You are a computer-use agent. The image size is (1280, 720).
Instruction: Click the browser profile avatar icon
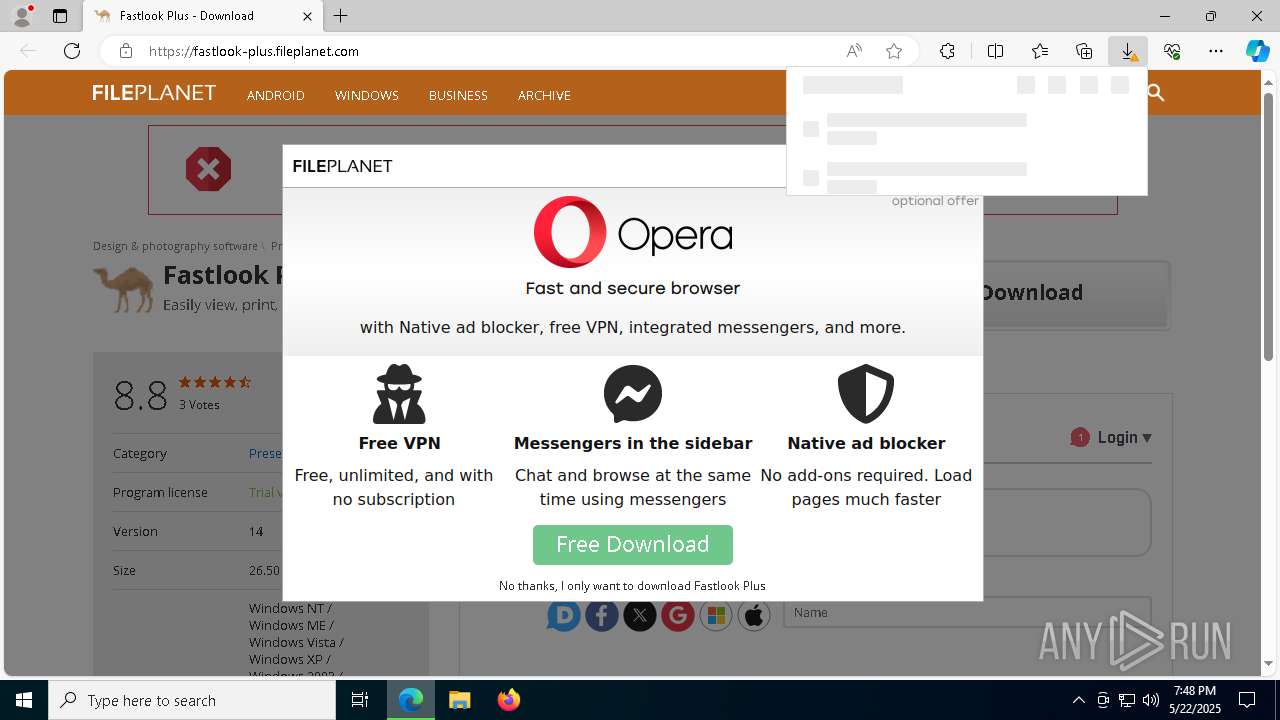22,15
